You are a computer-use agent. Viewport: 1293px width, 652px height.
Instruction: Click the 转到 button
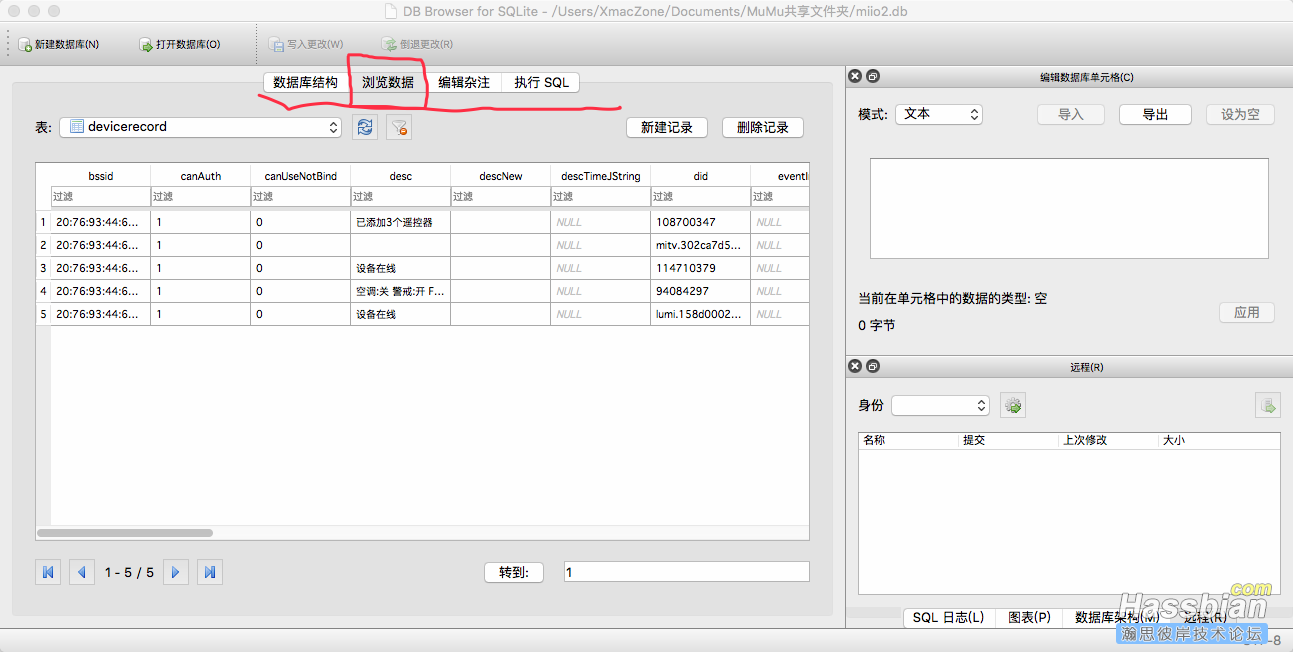(x=514, y=572)
